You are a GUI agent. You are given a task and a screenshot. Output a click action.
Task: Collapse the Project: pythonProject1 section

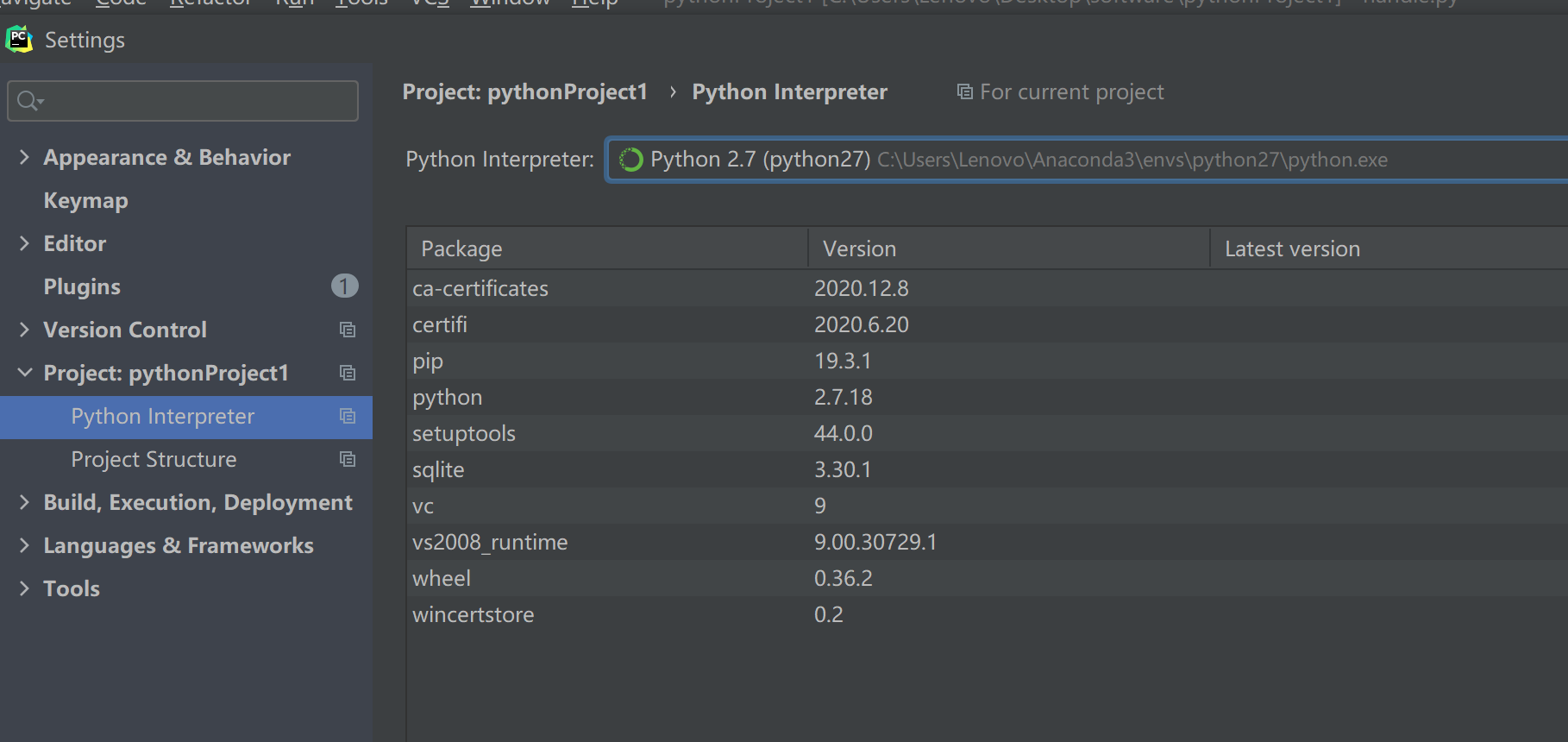coord(25,373)
